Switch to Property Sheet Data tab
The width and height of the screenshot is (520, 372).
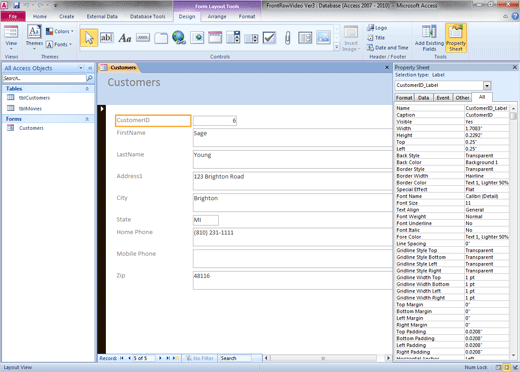(x=423, y=98)
